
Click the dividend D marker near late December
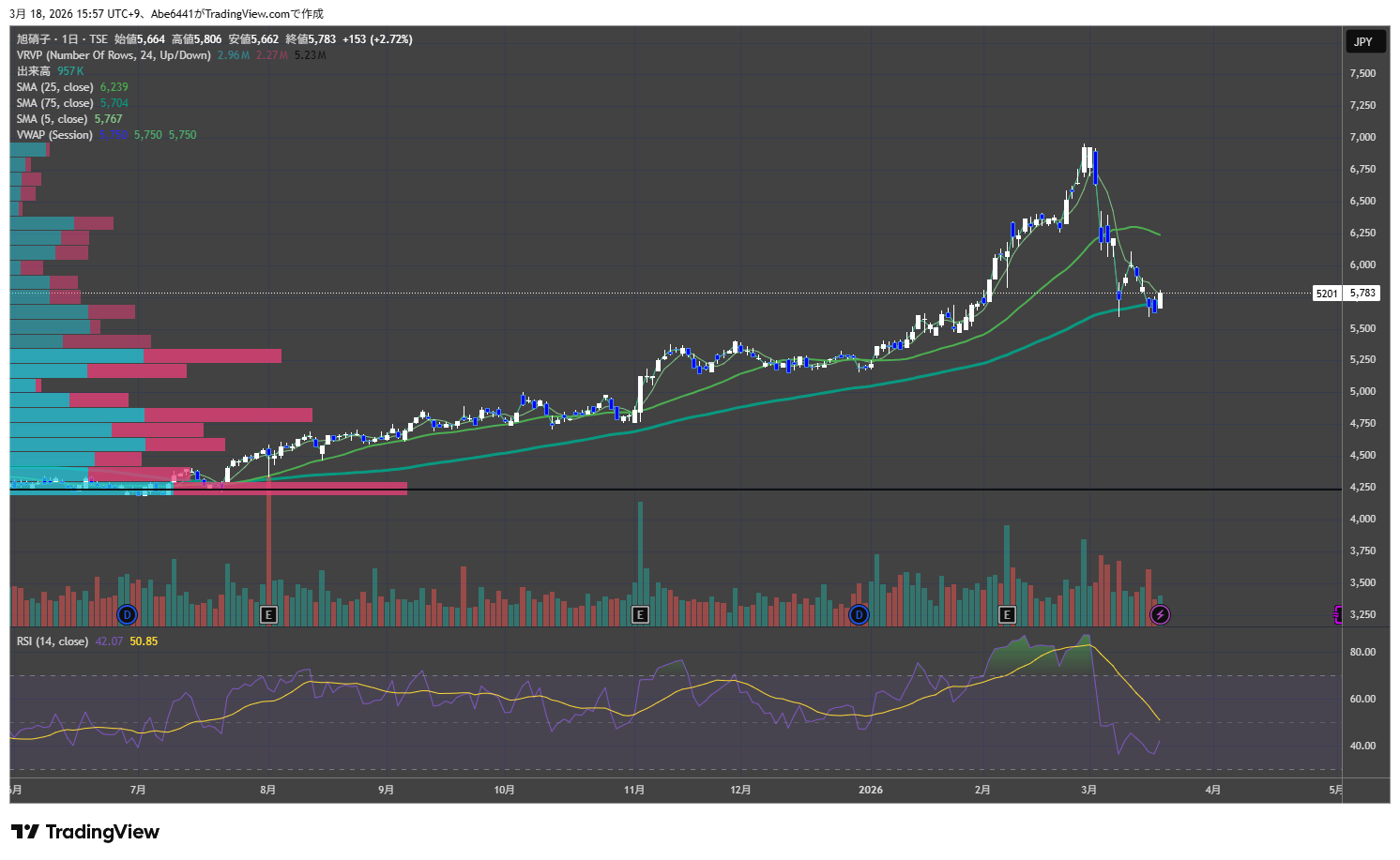coord(859,615)
